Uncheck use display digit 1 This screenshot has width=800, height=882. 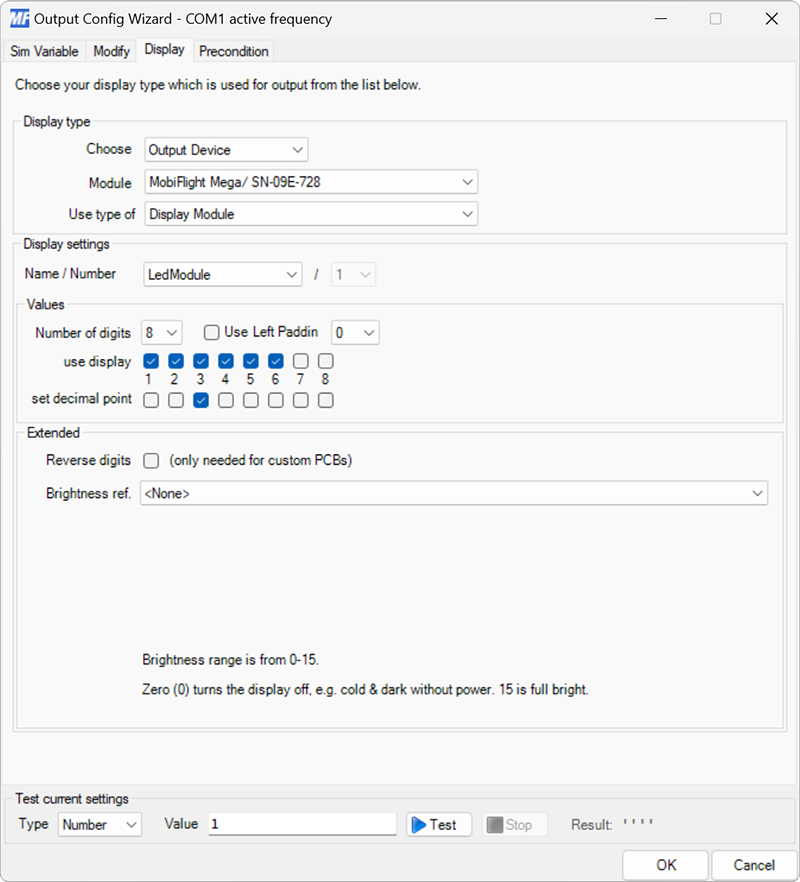point(151,361)
